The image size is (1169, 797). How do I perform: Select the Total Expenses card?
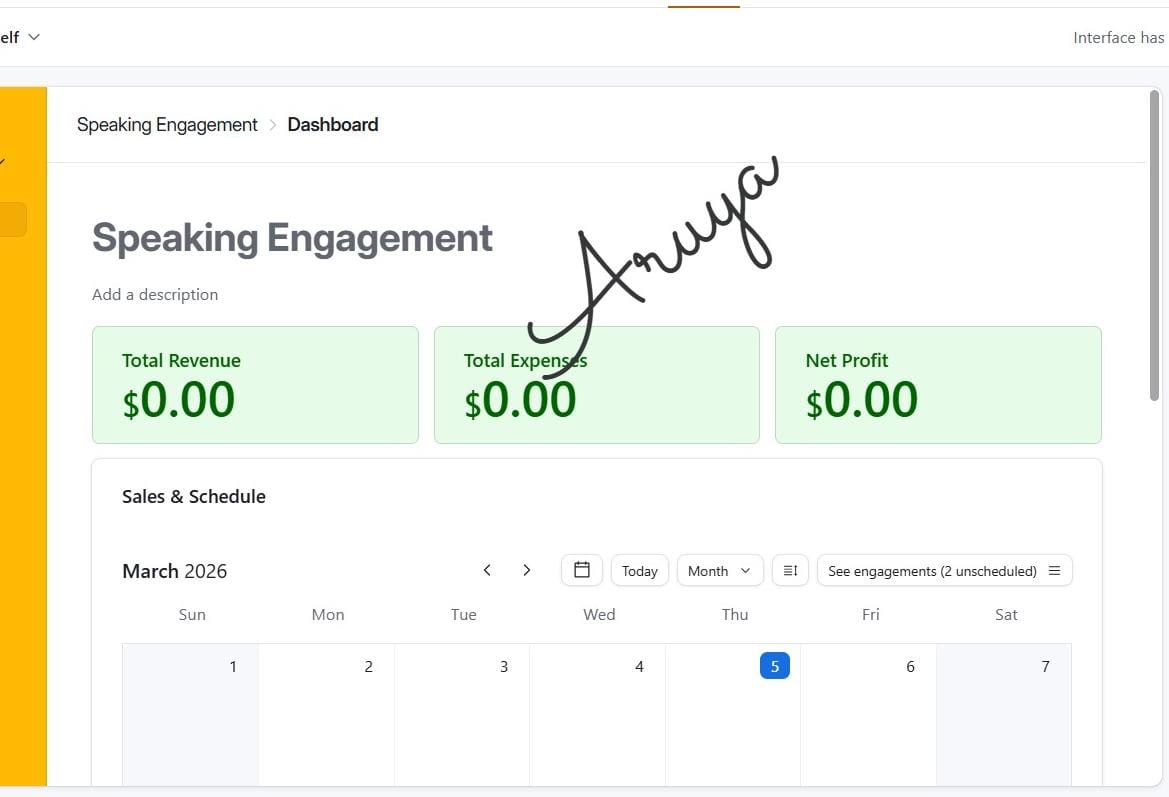click(596, 385)
